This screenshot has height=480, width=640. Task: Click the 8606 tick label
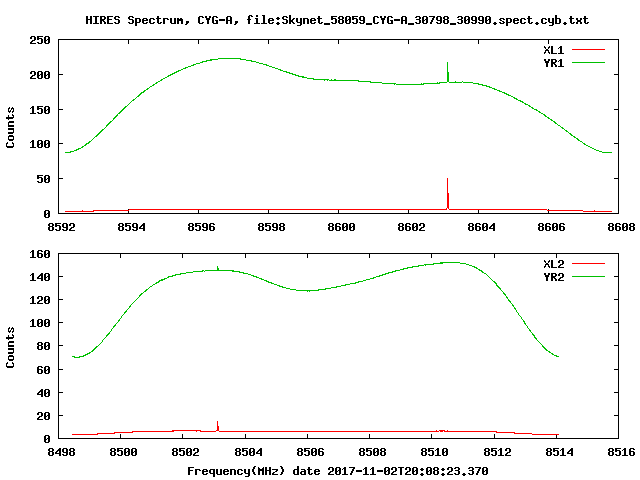click(551, 227)
